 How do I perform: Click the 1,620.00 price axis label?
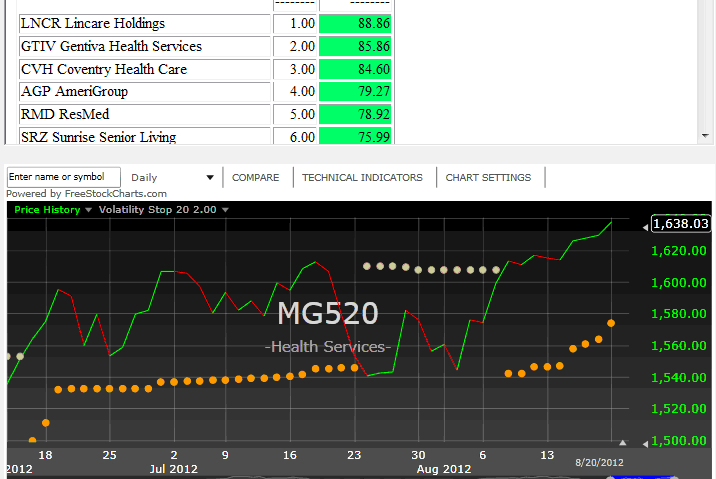click(679, 251)
